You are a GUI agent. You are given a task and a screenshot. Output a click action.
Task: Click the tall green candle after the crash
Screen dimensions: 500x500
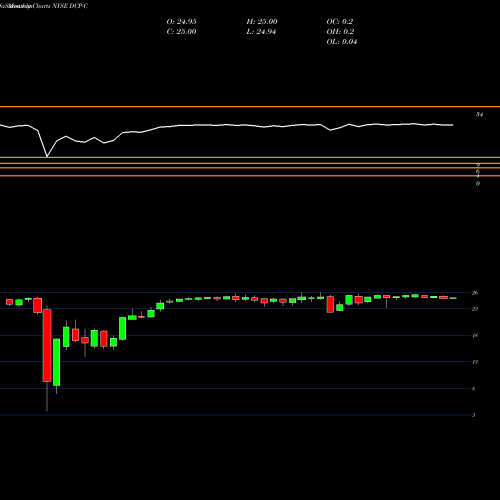tap(57, 362)
